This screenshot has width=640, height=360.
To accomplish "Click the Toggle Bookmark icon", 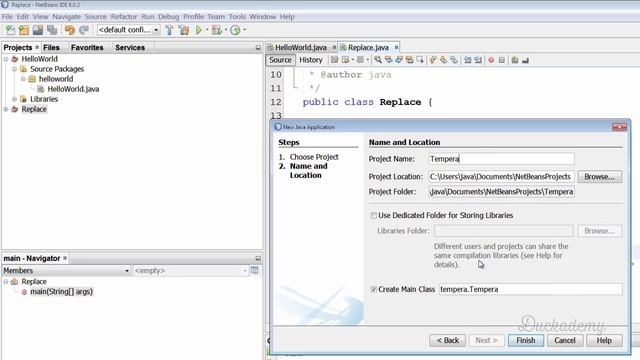I will click(454, 60).
